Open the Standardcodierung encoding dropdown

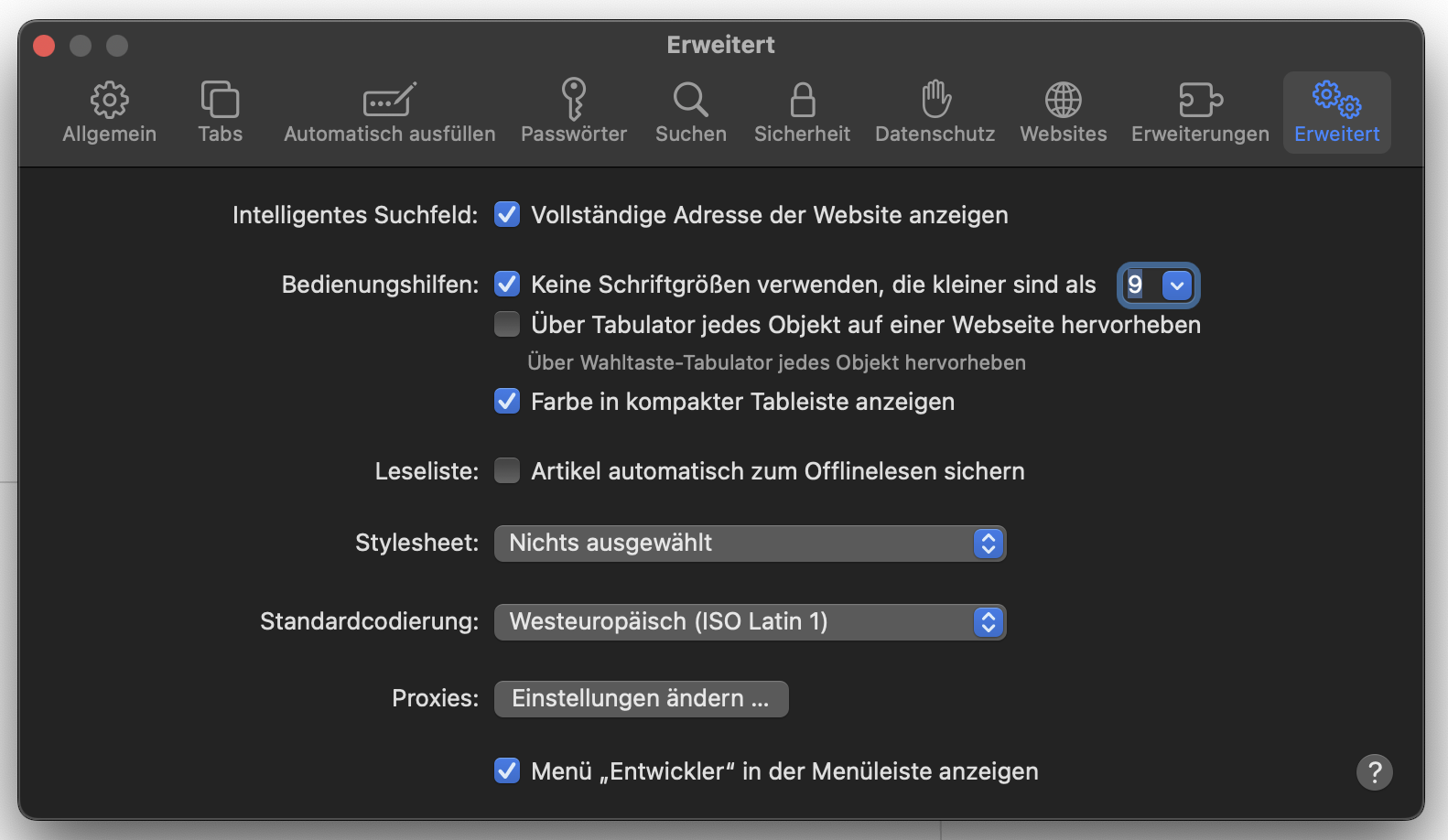(x=750, y=622)
